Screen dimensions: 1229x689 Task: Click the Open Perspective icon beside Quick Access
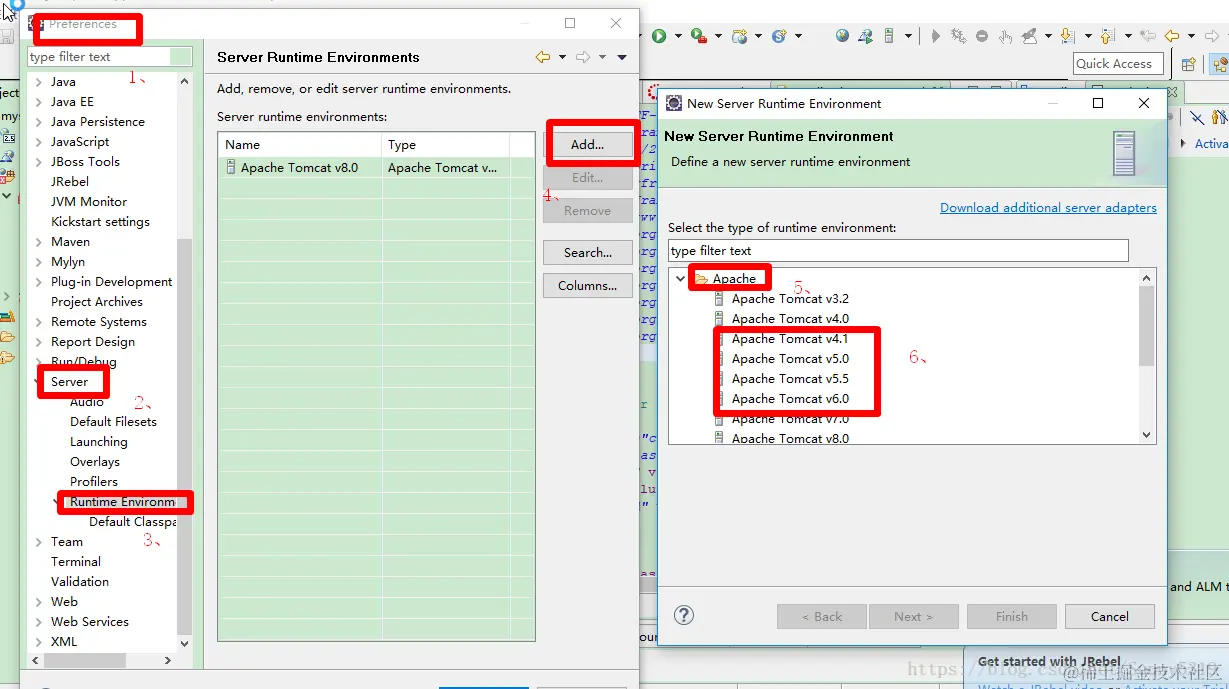[1188, 64]
